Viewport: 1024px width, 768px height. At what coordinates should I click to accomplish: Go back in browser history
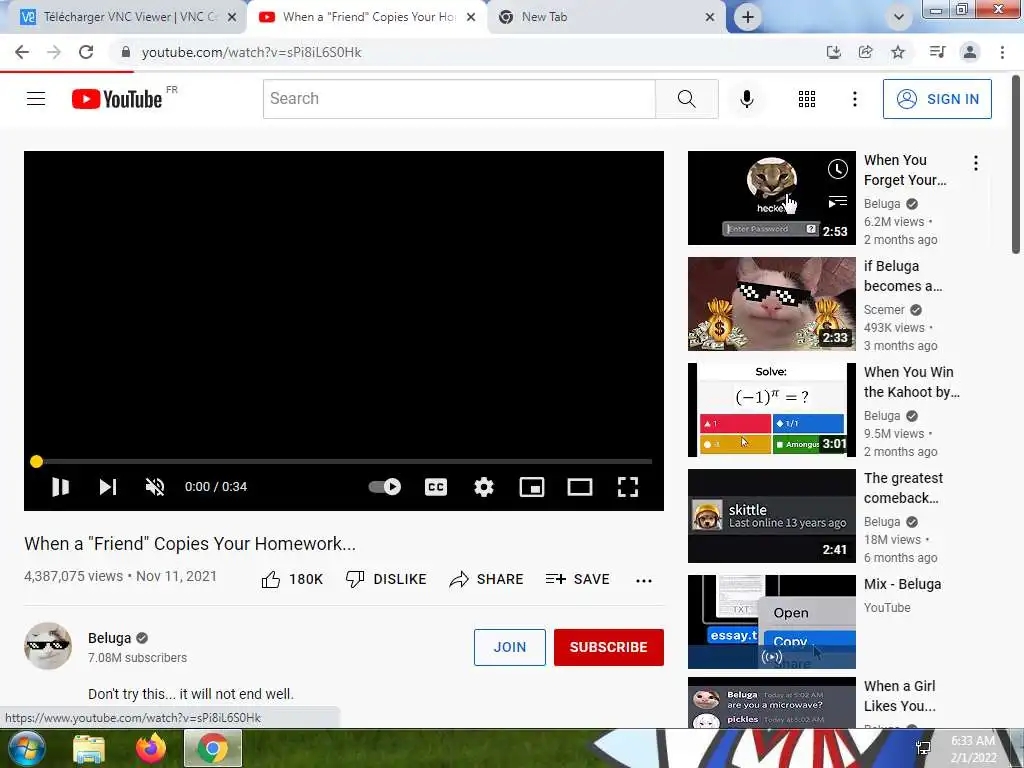[22, 52]
